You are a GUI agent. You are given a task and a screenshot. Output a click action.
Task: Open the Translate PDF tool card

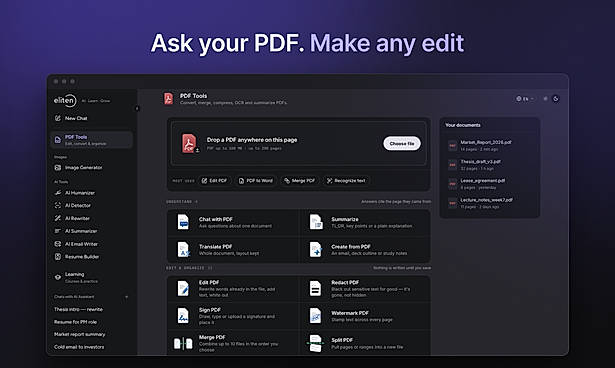pyautogui.click(x=233, y=250)
